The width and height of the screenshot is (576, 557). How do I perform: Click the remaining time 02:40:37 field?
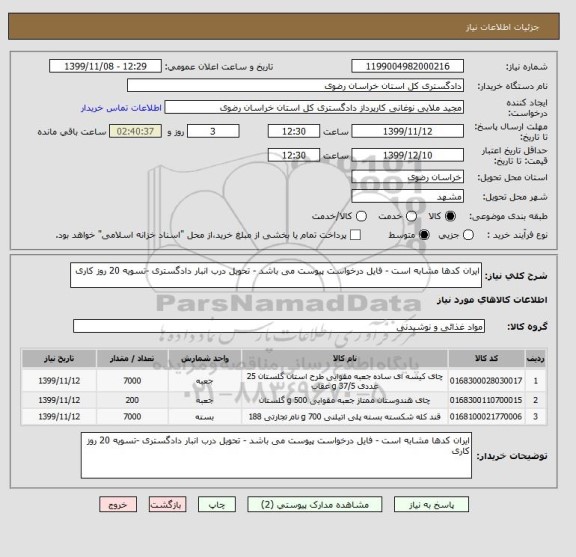click(136, 131)
